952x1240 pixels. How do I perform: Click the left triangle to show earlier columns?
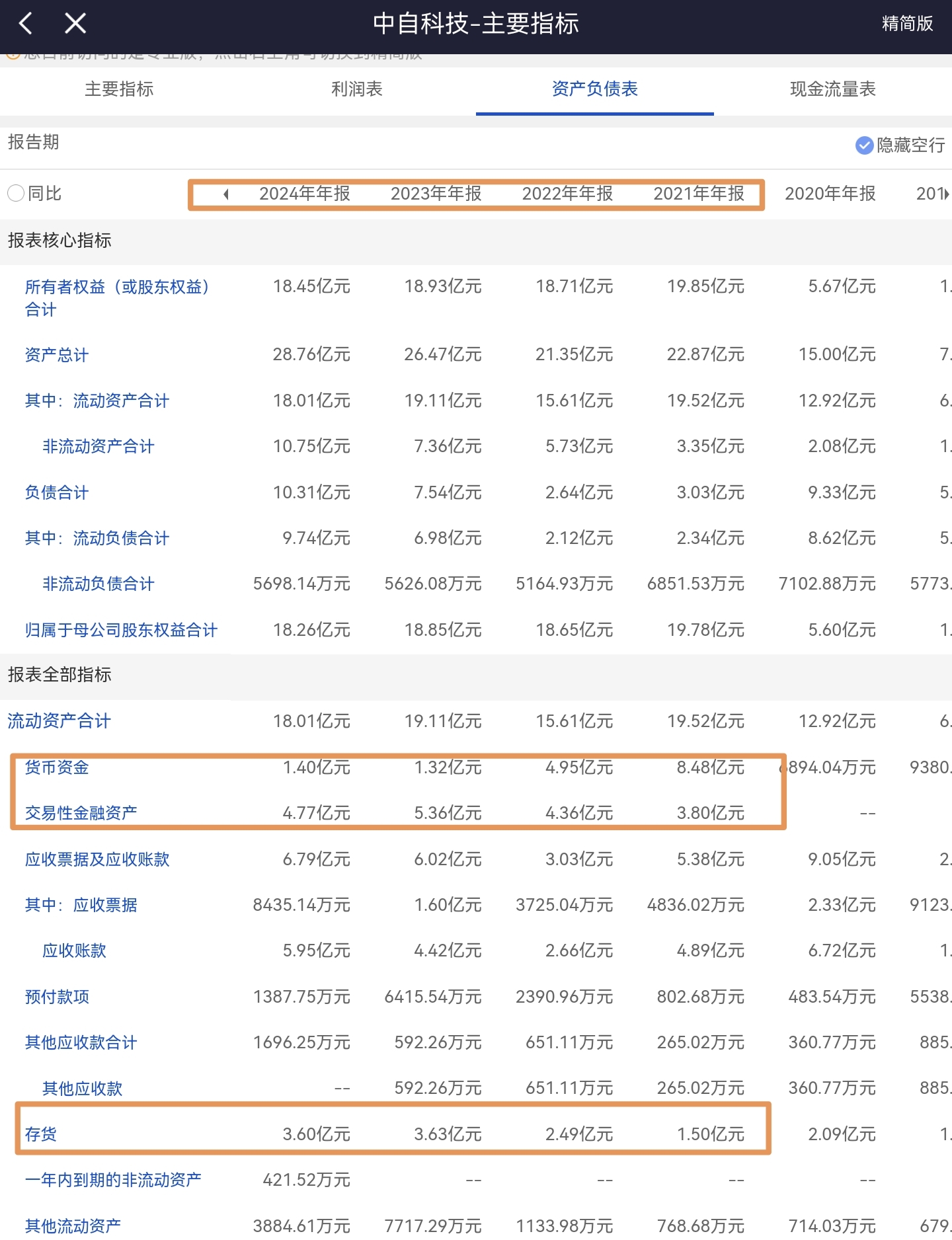coord(226,194)
